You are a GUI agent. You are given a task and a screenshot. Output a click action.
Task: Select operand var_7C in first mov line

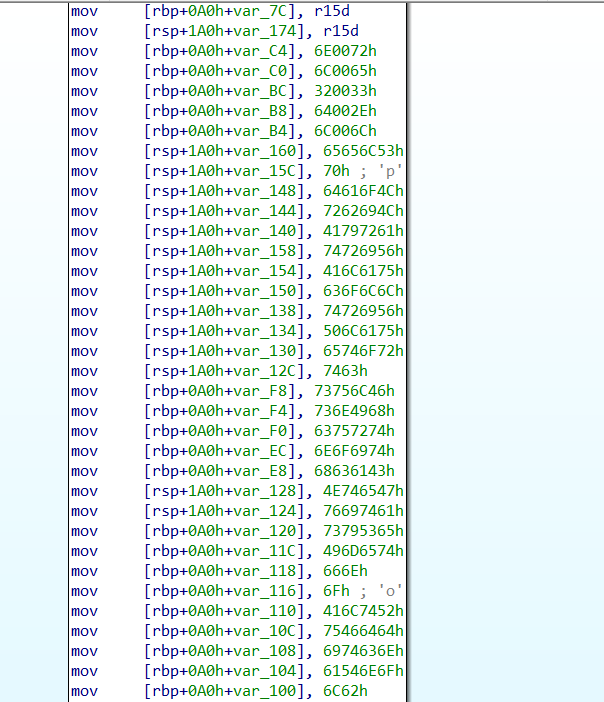click(260, 11)
